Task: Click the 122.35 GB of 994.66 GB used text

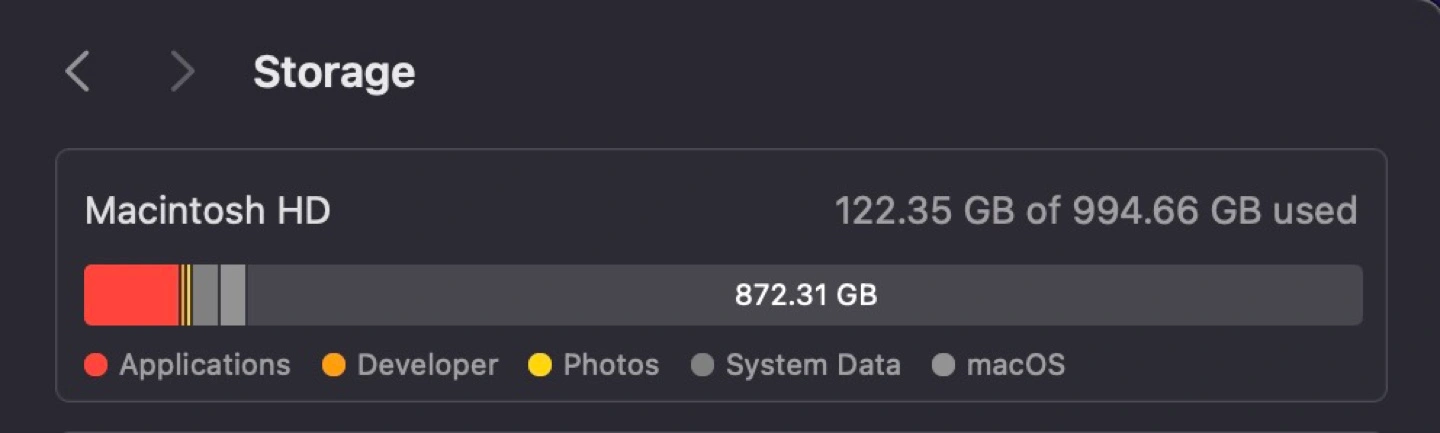Action: tap(1096, 211)
